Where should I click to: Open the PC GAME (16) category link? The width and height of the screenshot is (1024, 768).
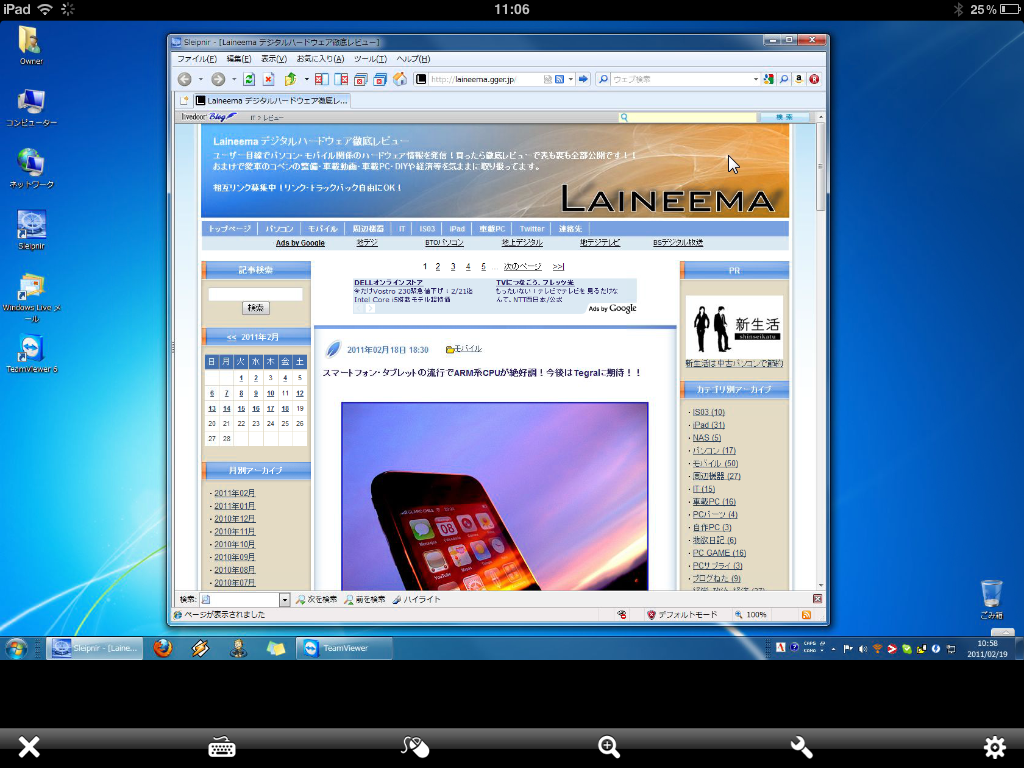pos(719,552)
